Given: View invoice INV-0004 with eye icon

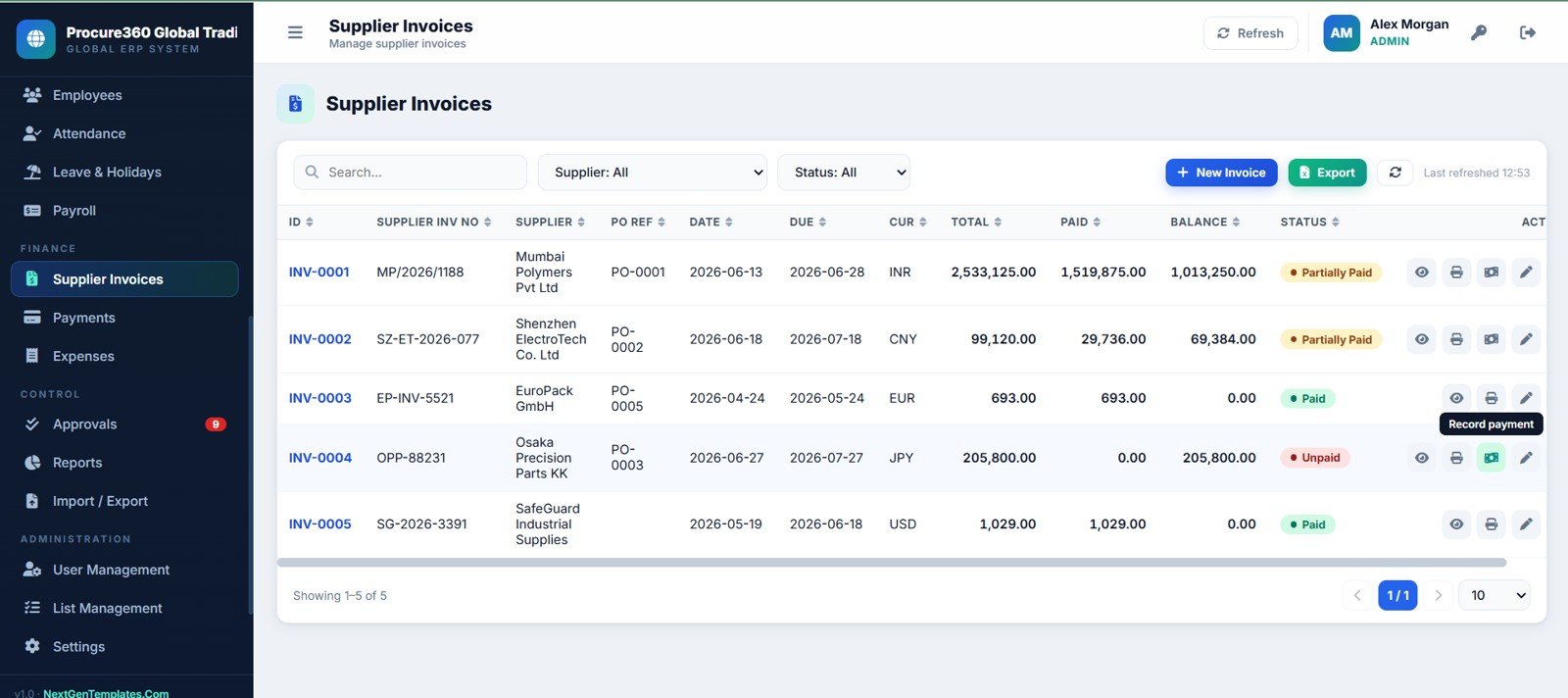Looking at the screenshot, I should tap(1422, 458).
